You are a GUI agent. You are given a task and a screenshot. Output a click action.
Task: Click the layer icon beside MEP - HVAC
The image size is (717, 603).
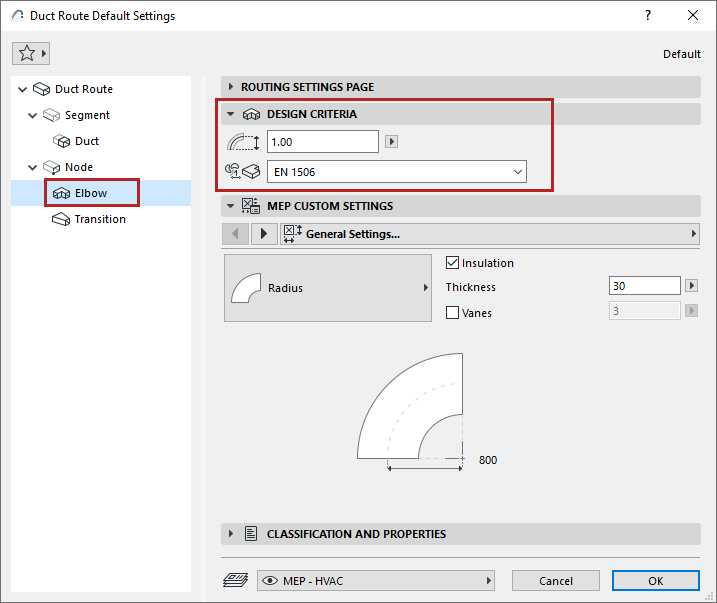(235, 581)
